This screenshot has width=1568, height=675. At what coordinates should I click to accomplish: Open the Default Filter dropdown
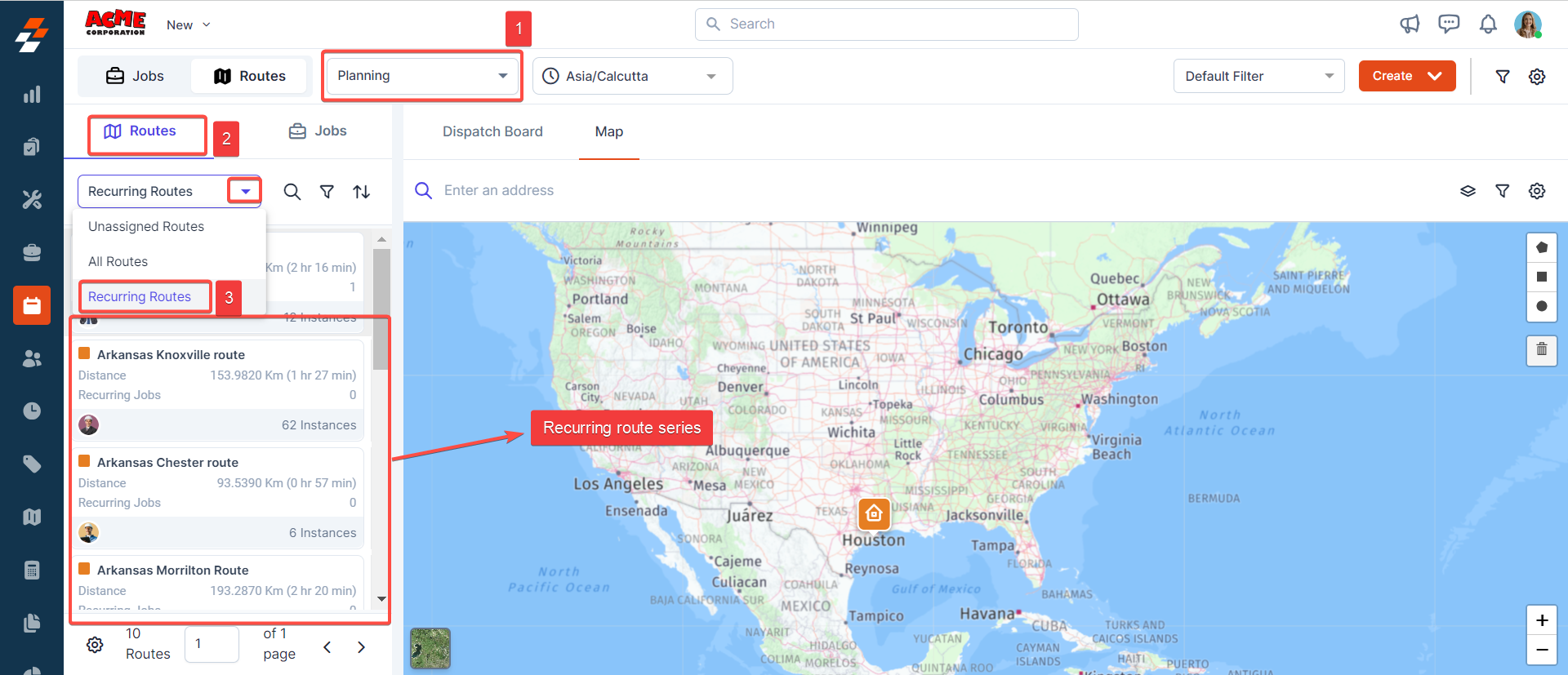click(1258, 76)
